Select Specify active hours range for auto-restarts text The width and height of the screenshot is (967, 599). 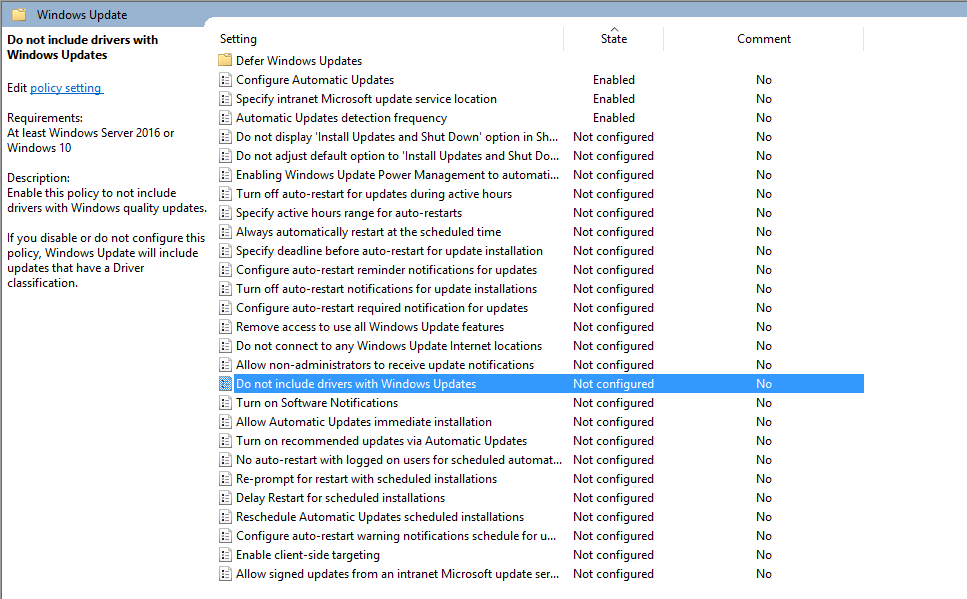pos(349,213)
